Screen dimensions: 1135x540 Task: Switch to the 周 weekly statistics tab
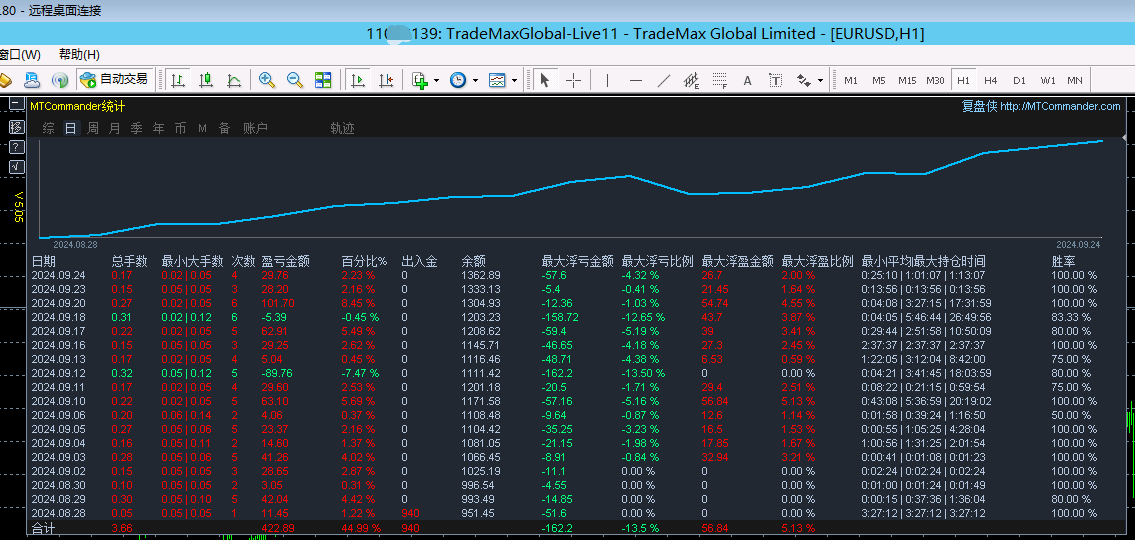93,128
